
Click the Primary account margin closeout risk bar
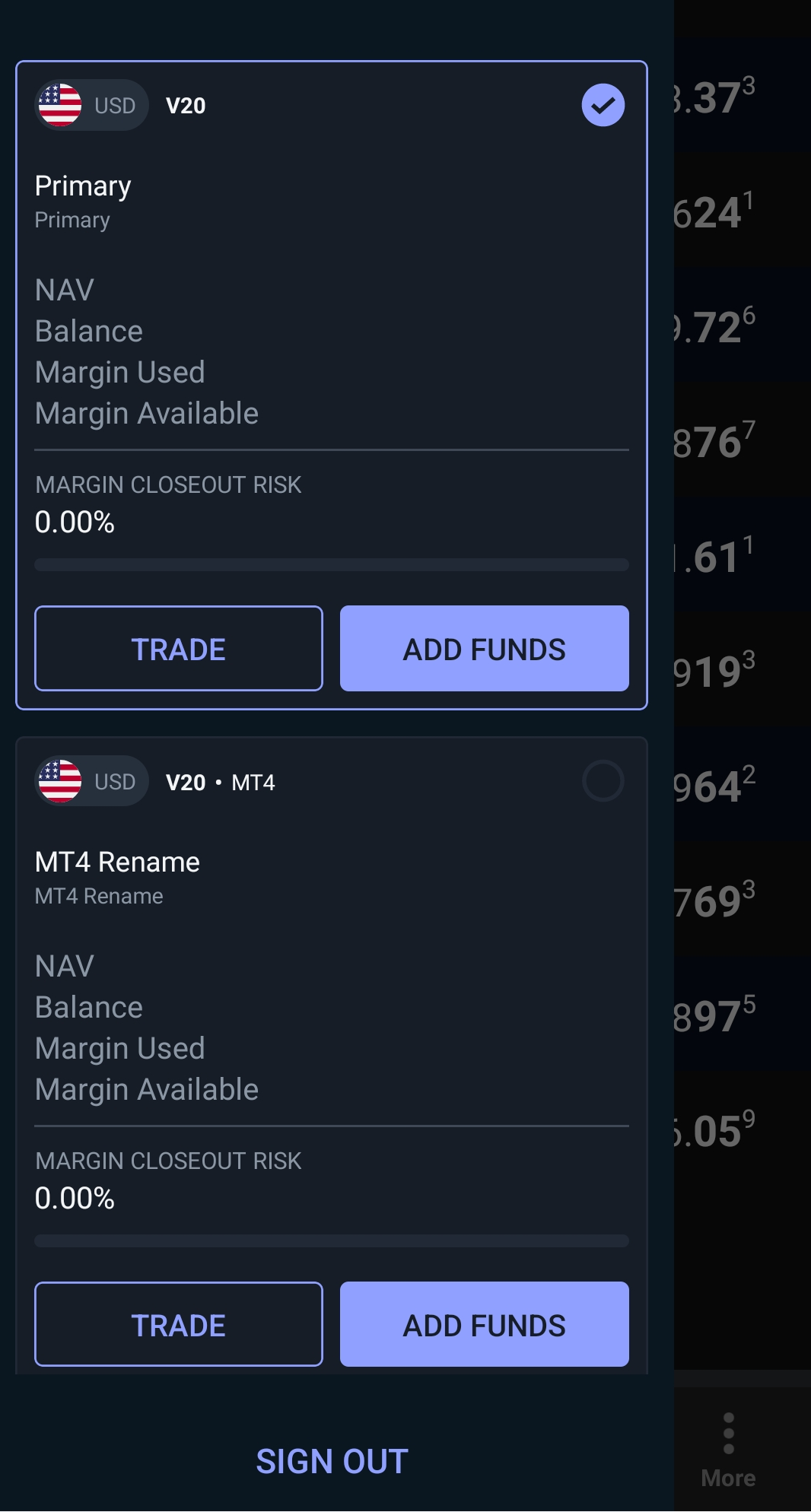pyautogui.click(x=332, y=564)
